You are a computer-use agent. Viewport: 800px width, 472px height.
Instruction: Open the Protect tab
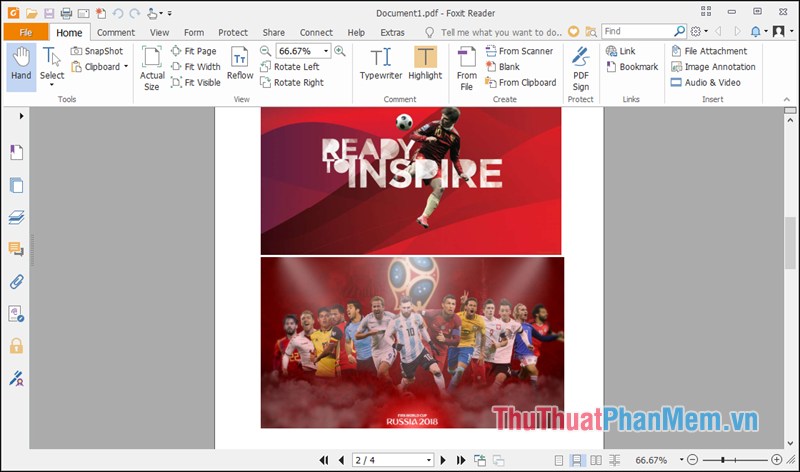pos(233,32)
